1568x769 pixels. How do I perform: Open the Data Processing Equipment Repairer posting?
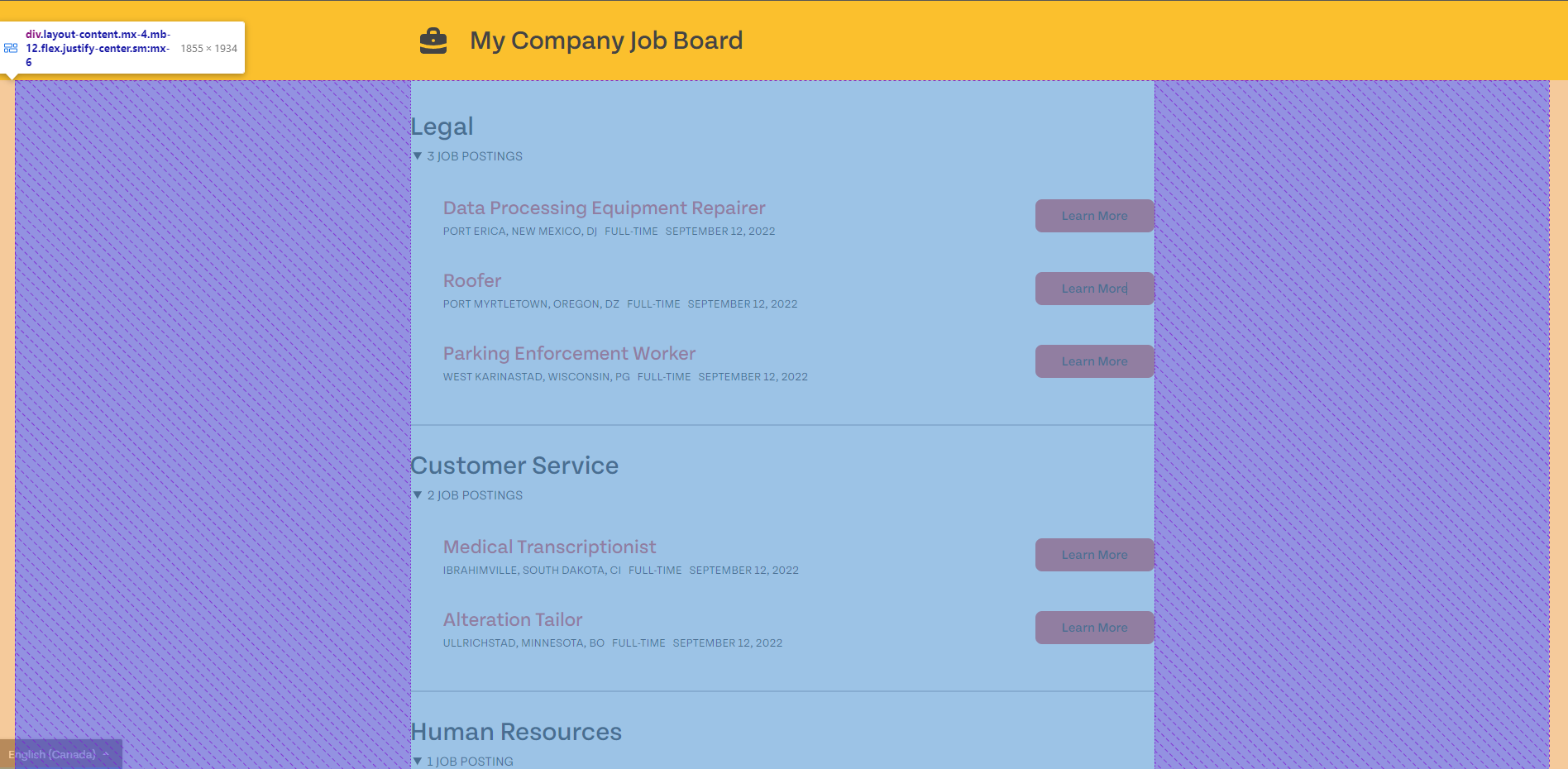[x=604, y=208]
